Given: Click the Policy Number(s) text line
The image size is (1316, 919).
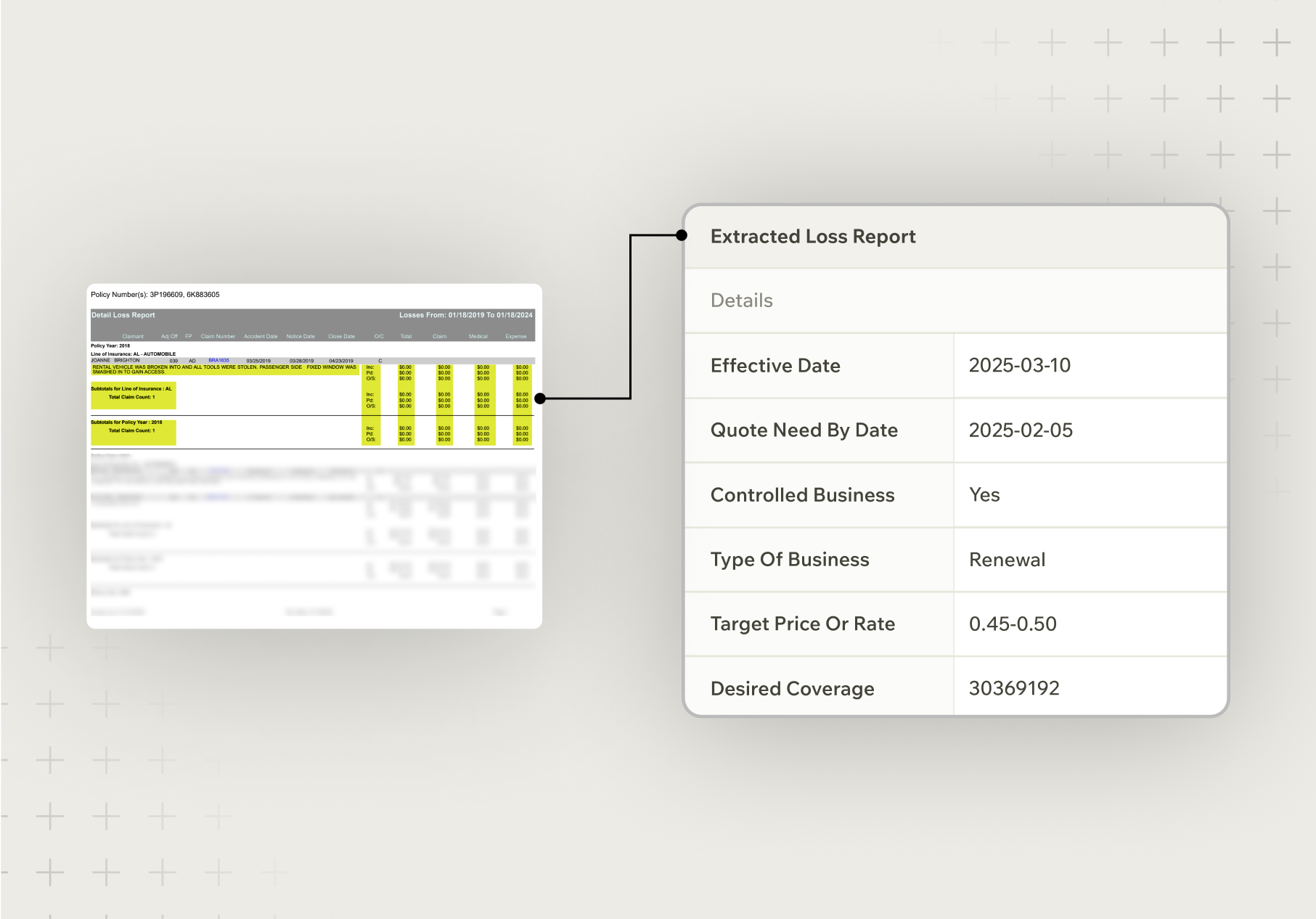Looking at the screenshot, I should [x=155, y=295].
